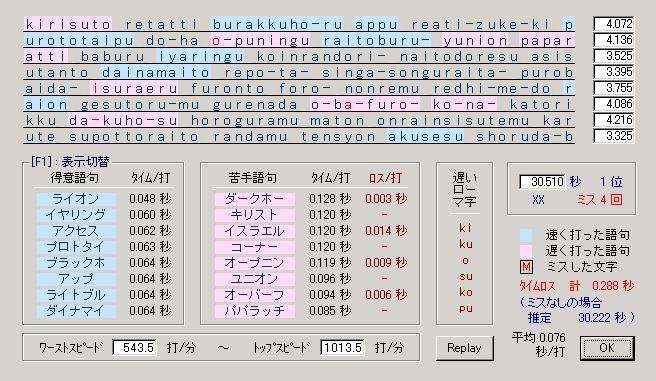Viewport: 656px width, 381px height.
Task: Select the top speed field 1013.5
Action: (x=342, y=348)
